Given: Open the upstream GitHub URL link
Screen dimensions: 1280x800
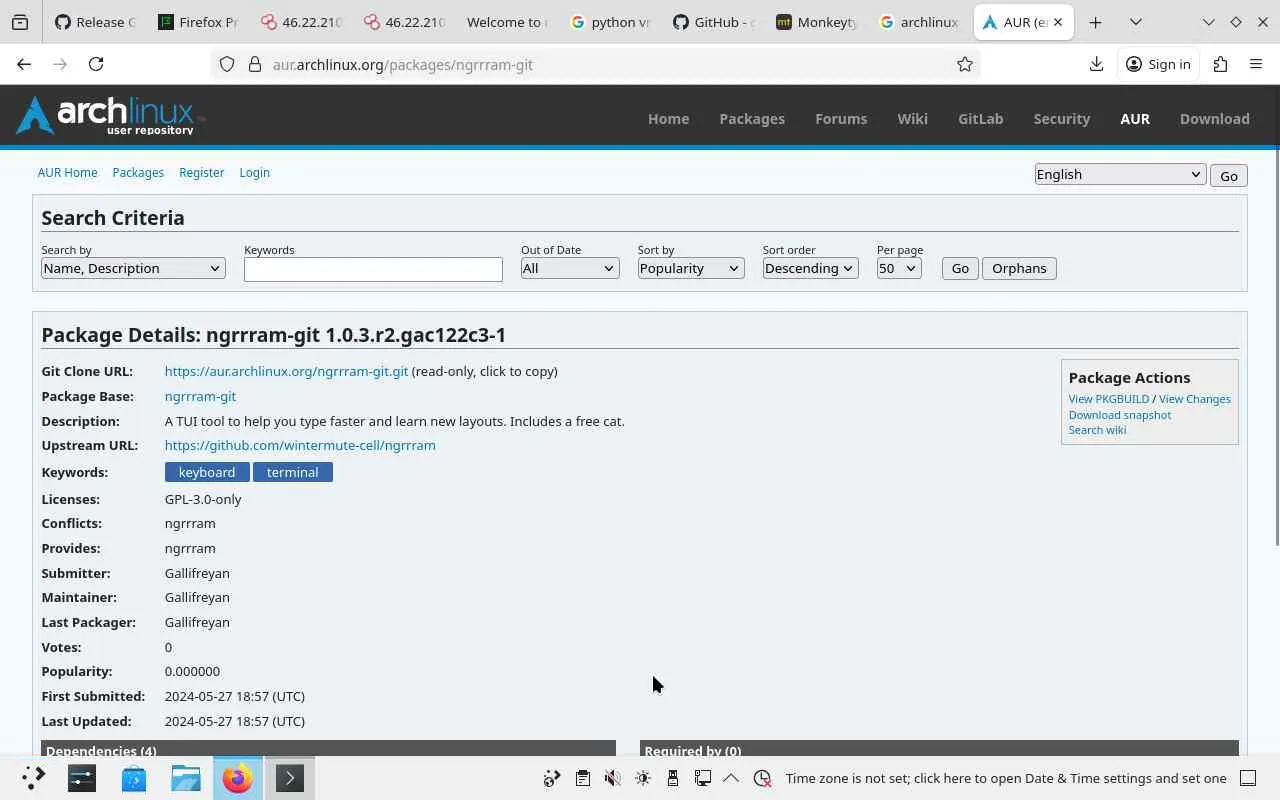Looking at the screenshot, I should point(300,445).
